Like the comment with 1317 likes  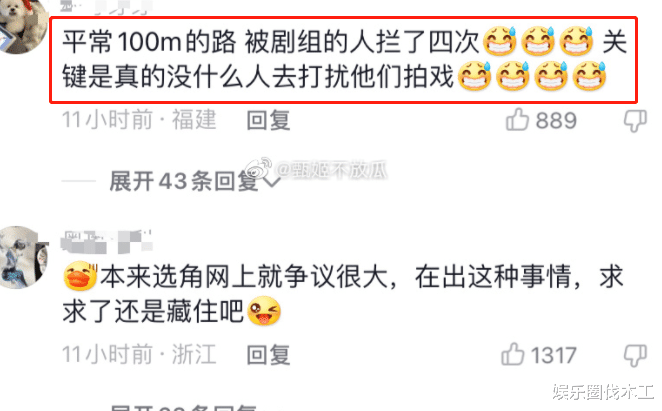pos(513,354)
